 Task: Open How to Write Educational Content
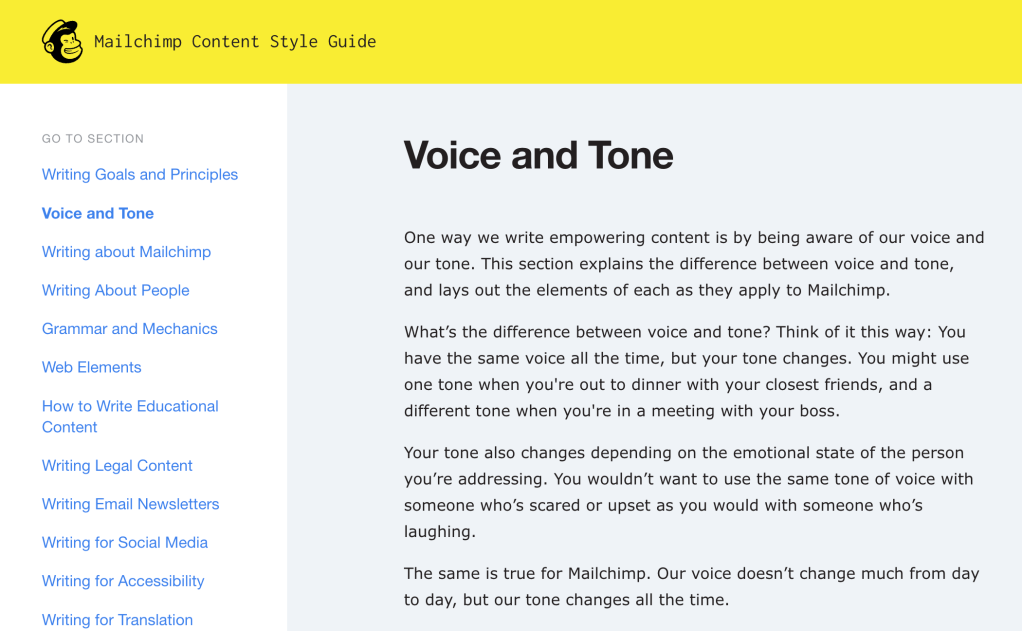coord(130,416)
